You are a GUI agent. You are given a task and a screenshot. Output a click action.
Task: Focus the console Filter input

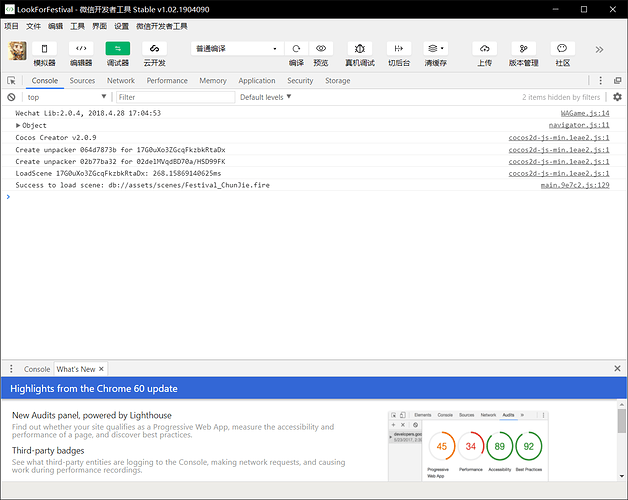coord(175,97)
